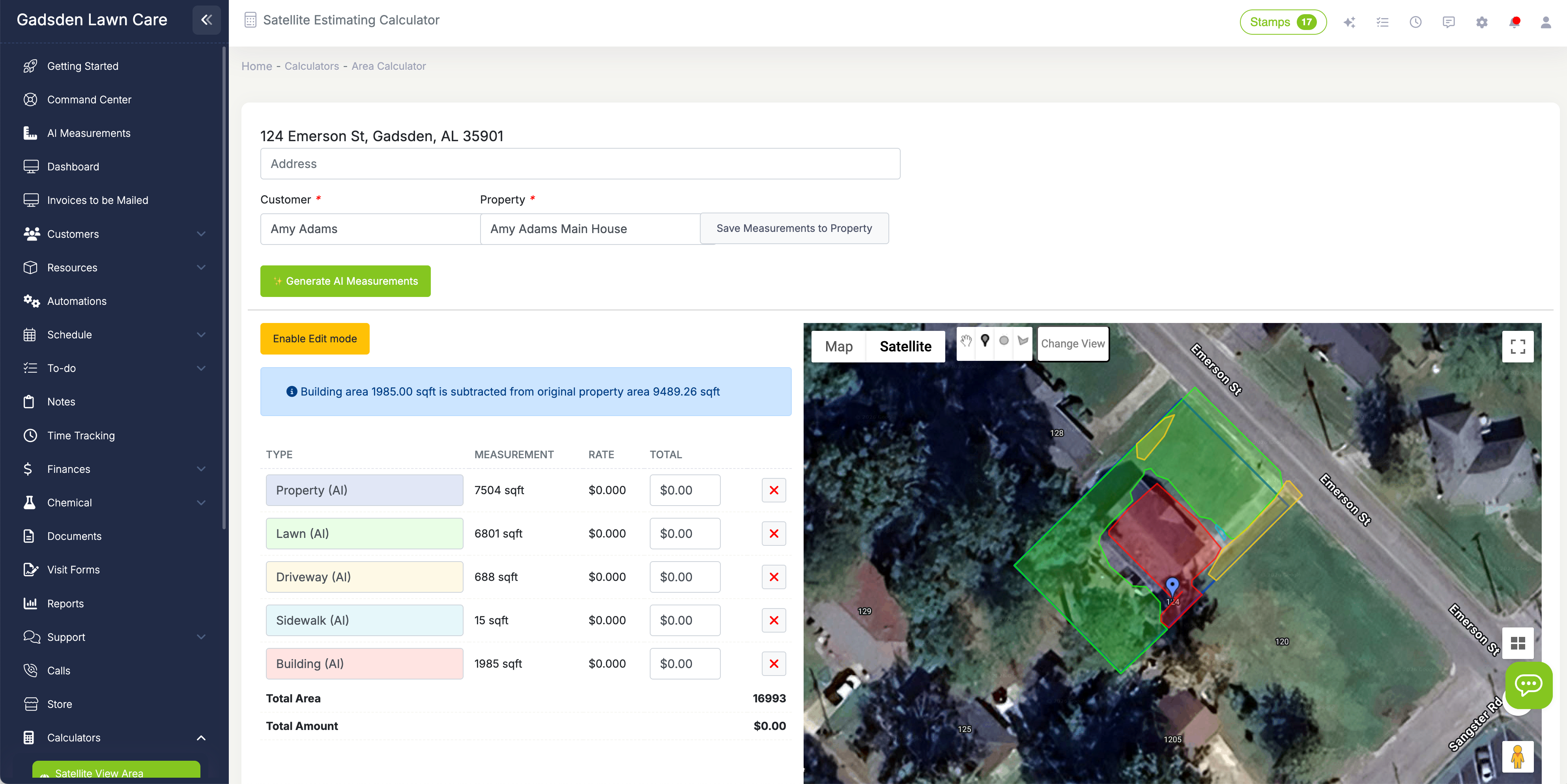Collapse the Calculators section in the sidebar

pyautogui.click(x=201, y=738)
